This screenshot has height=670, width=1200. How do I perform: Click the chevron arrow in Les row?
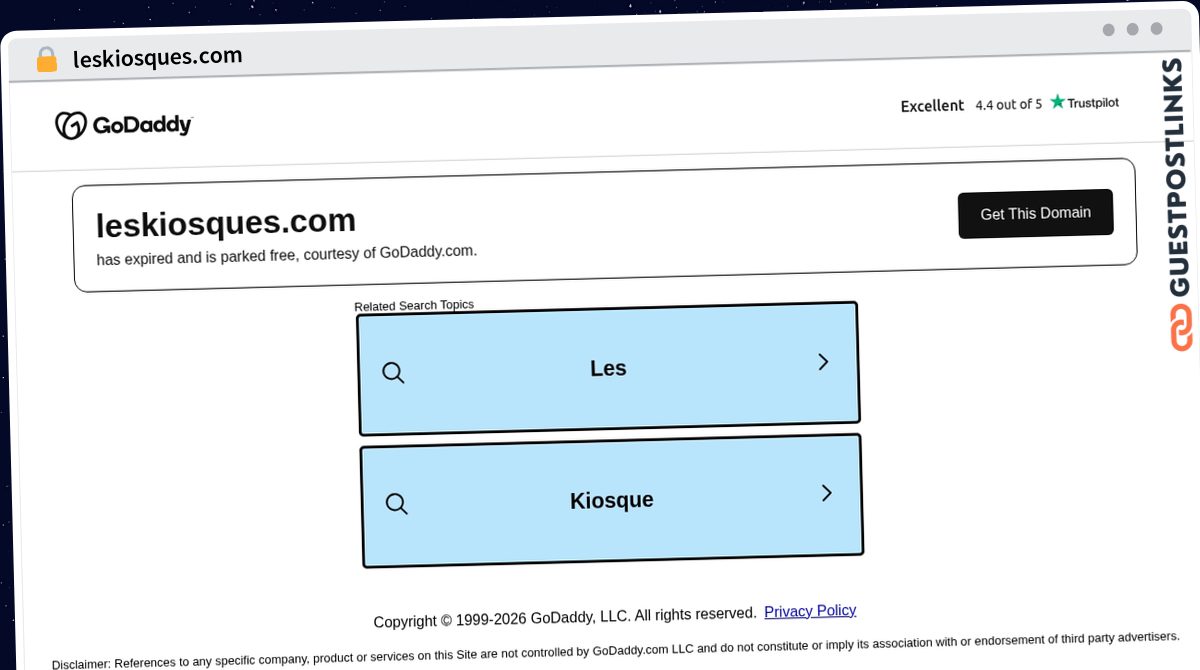coord(823,362)
